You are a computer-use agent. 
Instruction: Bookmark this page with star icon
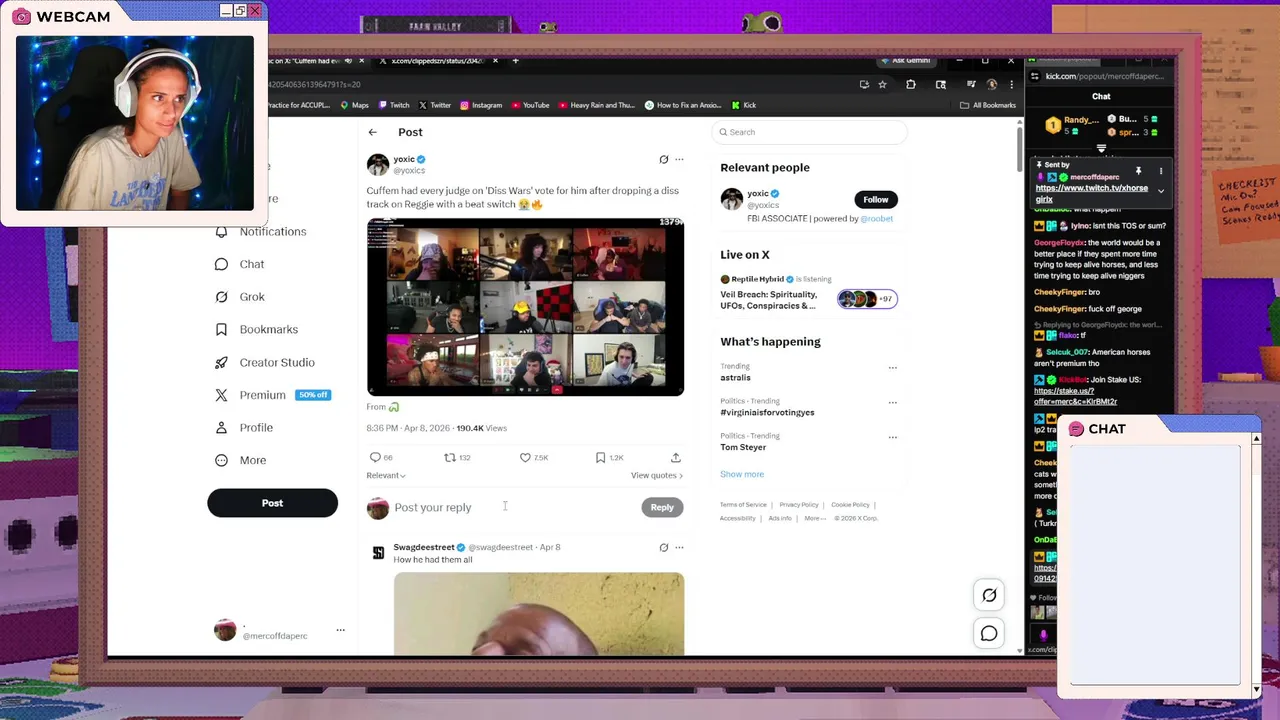click(x=882, y=85)
